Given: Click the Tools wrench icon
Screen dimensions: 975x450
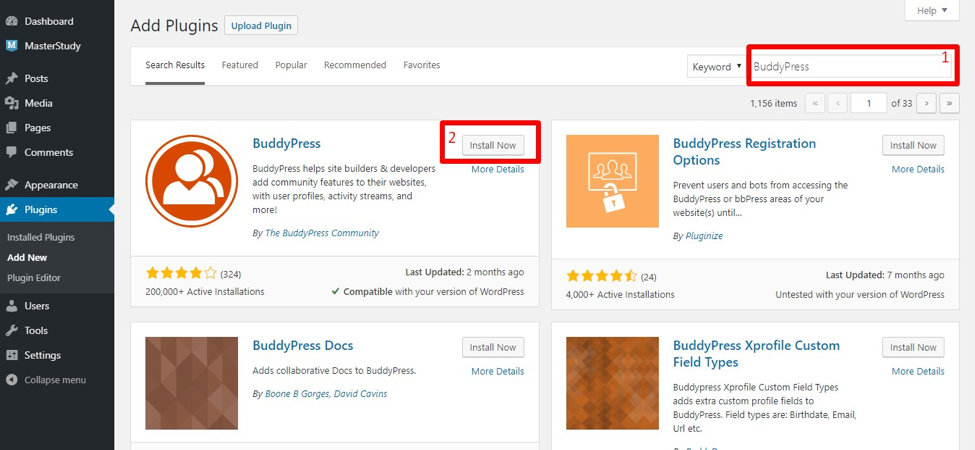Looking at the screenshot, I should pyautogui.click(x=12, y=331).
